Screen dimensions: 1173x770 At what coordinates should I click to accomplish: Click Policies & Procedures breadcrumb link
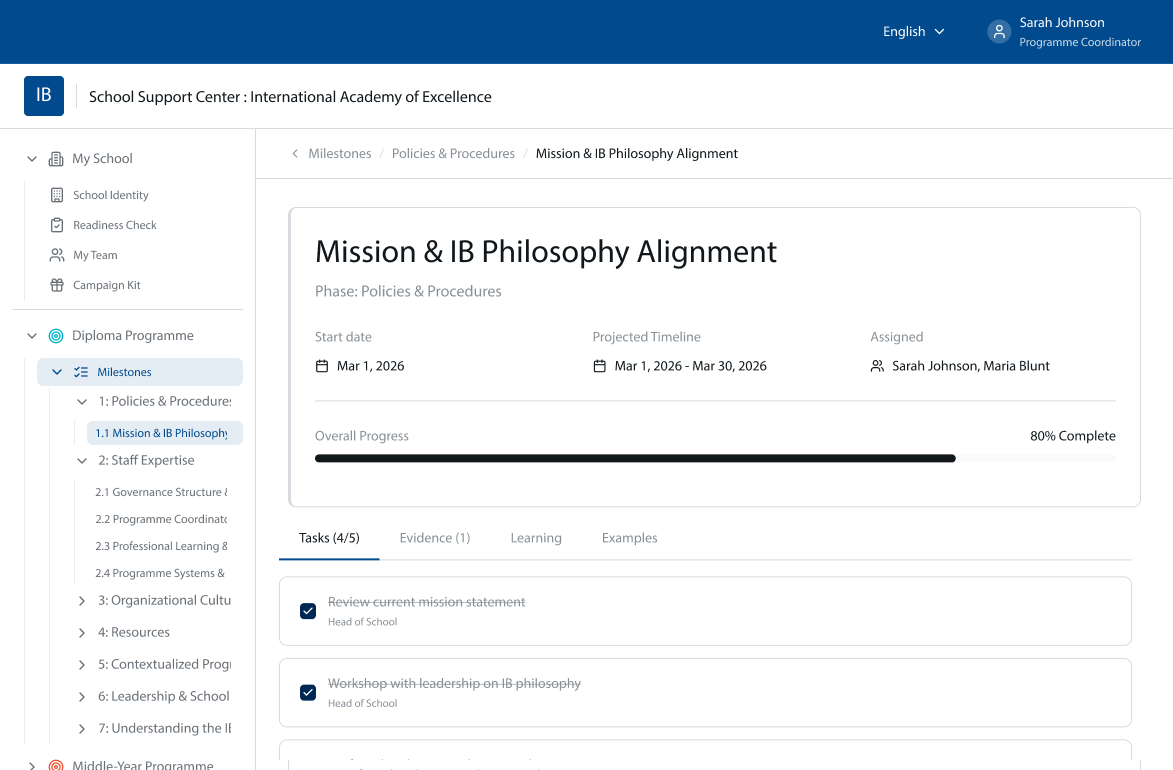point(453,154)
